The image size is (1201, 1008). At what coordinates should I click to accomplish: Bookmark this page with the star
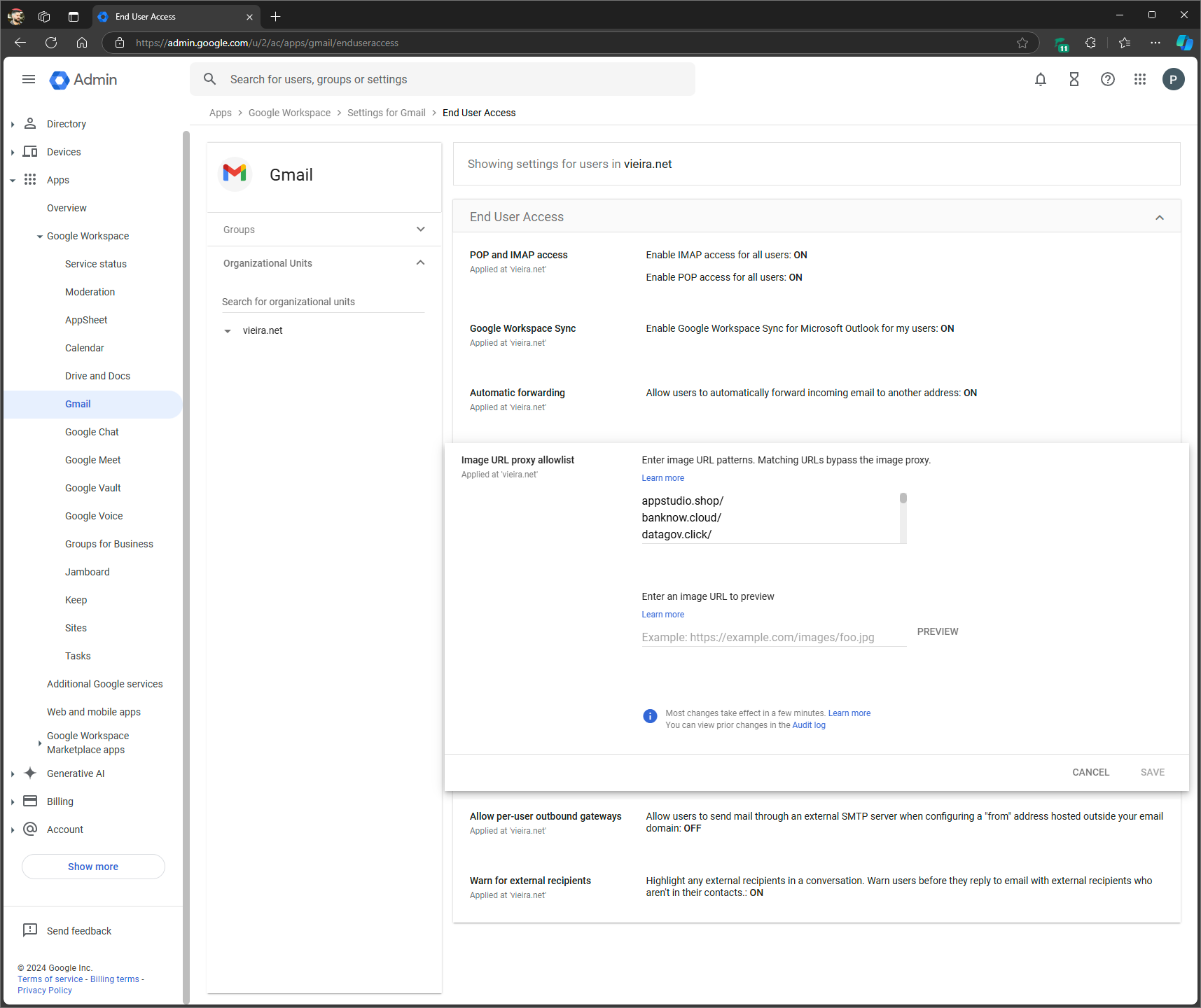[1022, 43]
